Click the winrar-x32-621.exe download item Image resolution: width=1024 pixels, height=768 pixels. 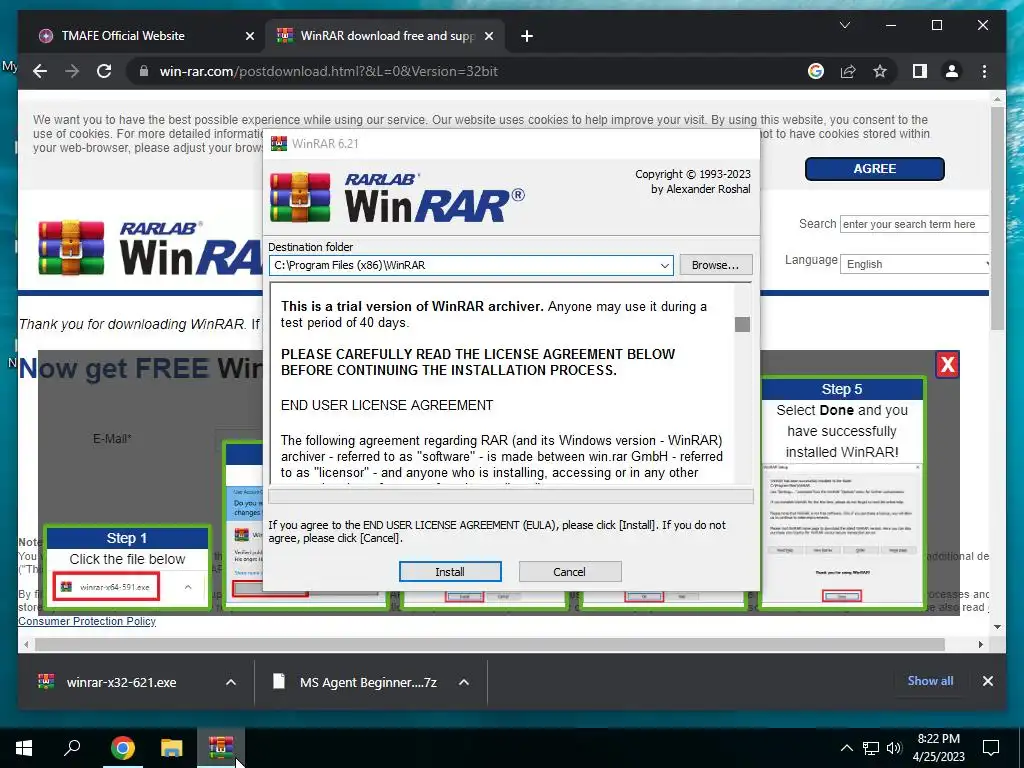coord(121,682)
